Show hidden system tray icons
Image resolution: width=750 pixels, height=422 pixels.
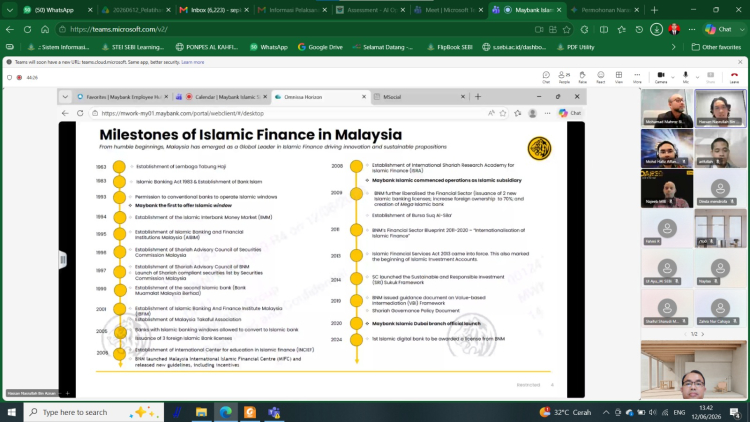(x=606, y=412)
